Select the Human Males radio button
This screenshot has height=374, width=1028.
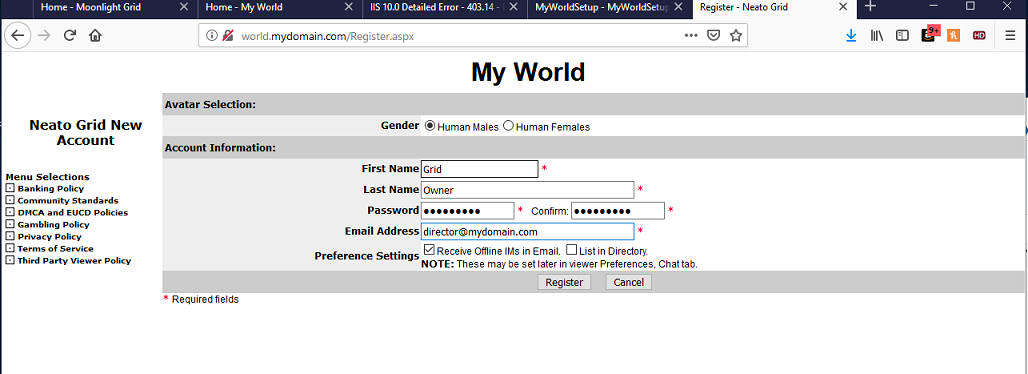[430, 126]
